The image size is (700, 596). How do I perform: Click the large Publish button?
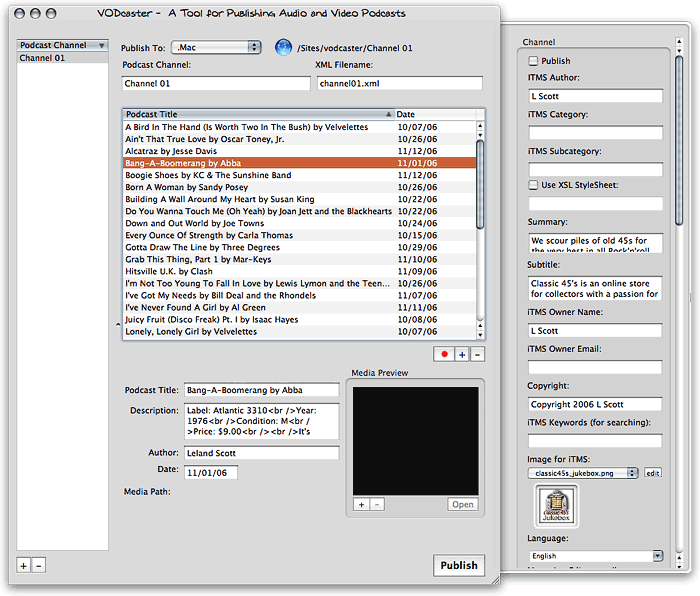click(x=459, y=566)
